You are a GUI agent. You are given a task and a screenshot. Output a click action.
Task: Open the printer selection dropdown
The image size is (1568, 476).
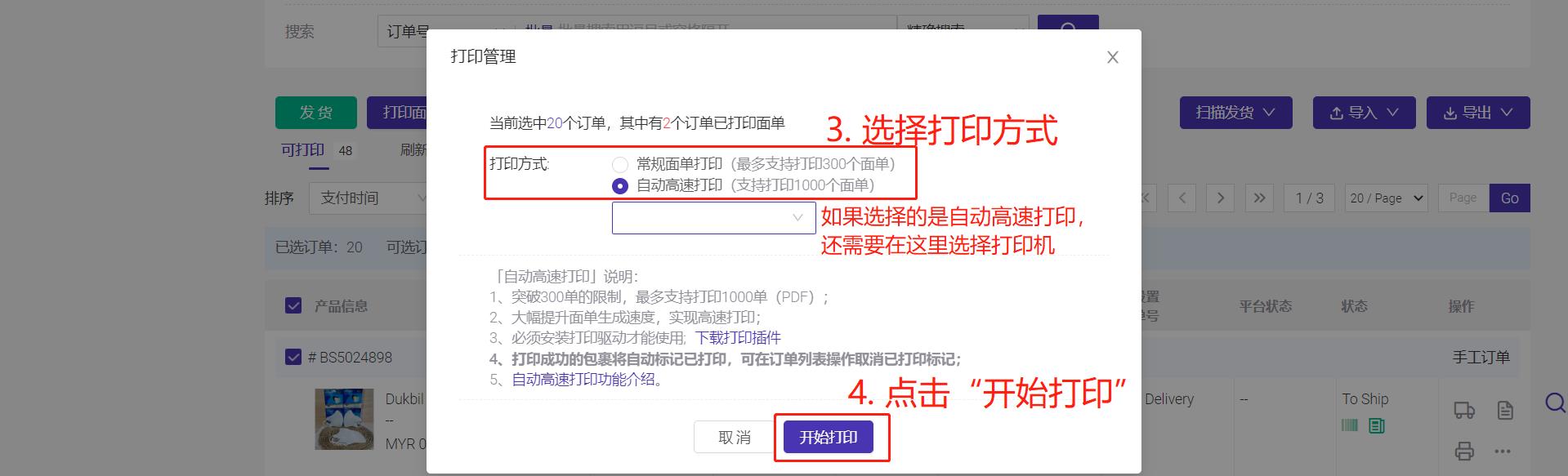713,218
